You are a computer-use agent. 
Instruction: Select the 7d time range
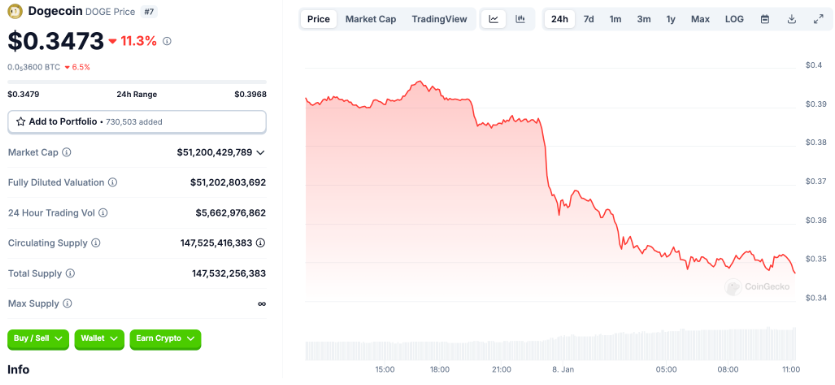pos(588,19)
